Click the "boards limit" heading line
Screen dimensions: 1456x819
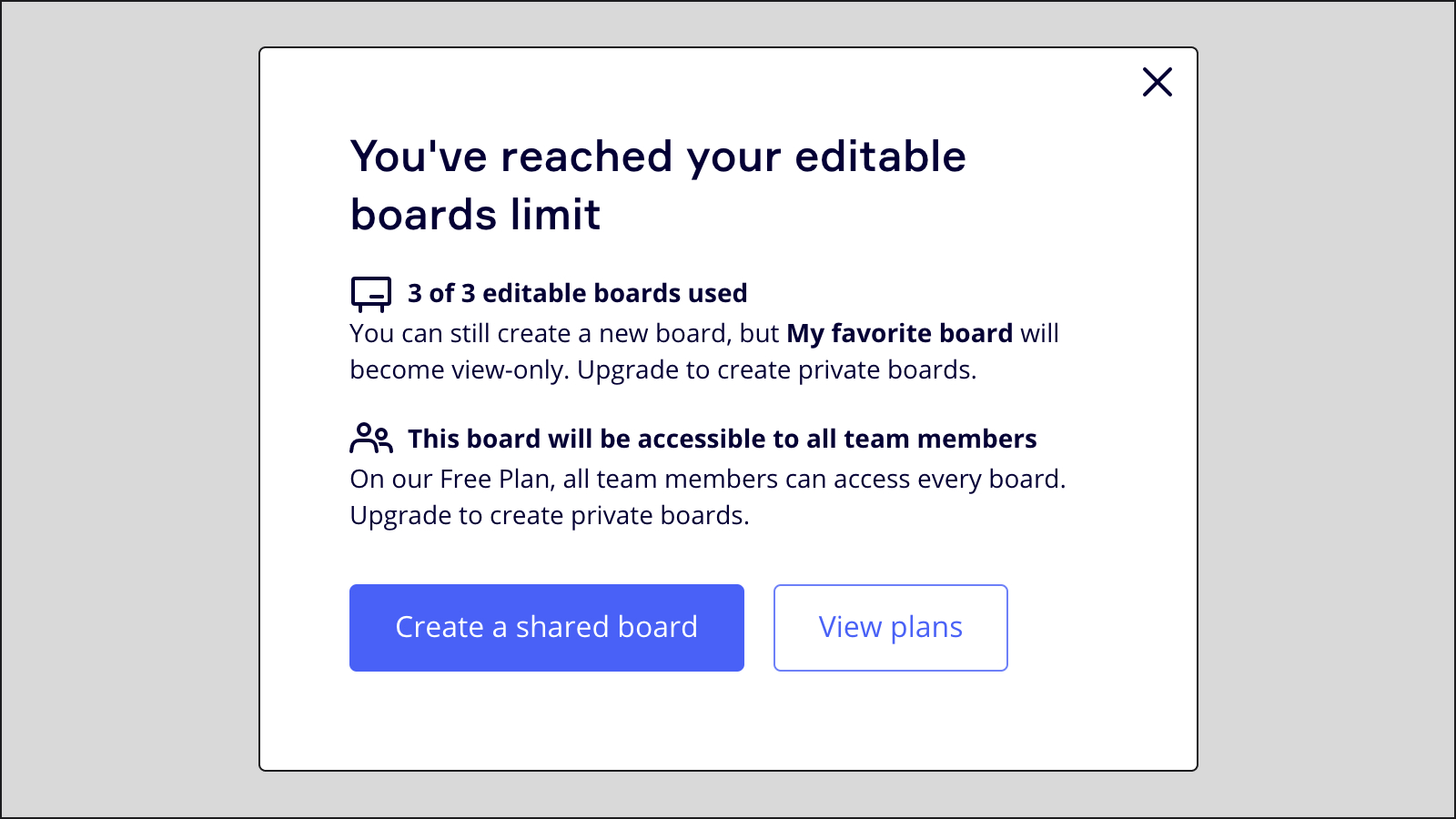point(475,215)
